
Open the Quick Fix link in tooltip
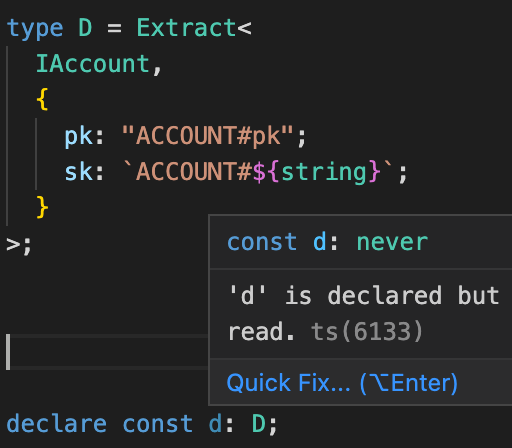[x=342, y=383]
